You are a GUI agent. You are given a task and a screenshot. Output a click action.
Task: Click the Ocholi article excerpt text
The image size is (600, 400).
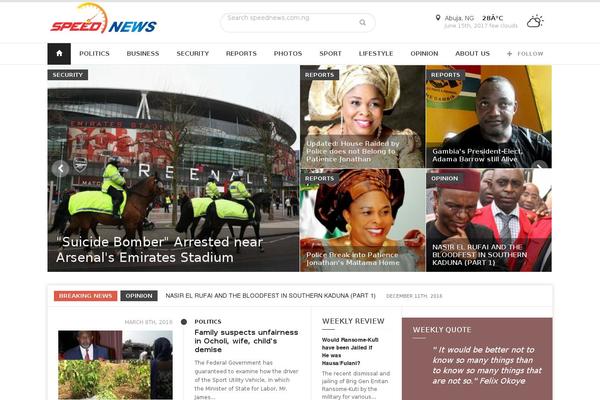click(246, 380)
